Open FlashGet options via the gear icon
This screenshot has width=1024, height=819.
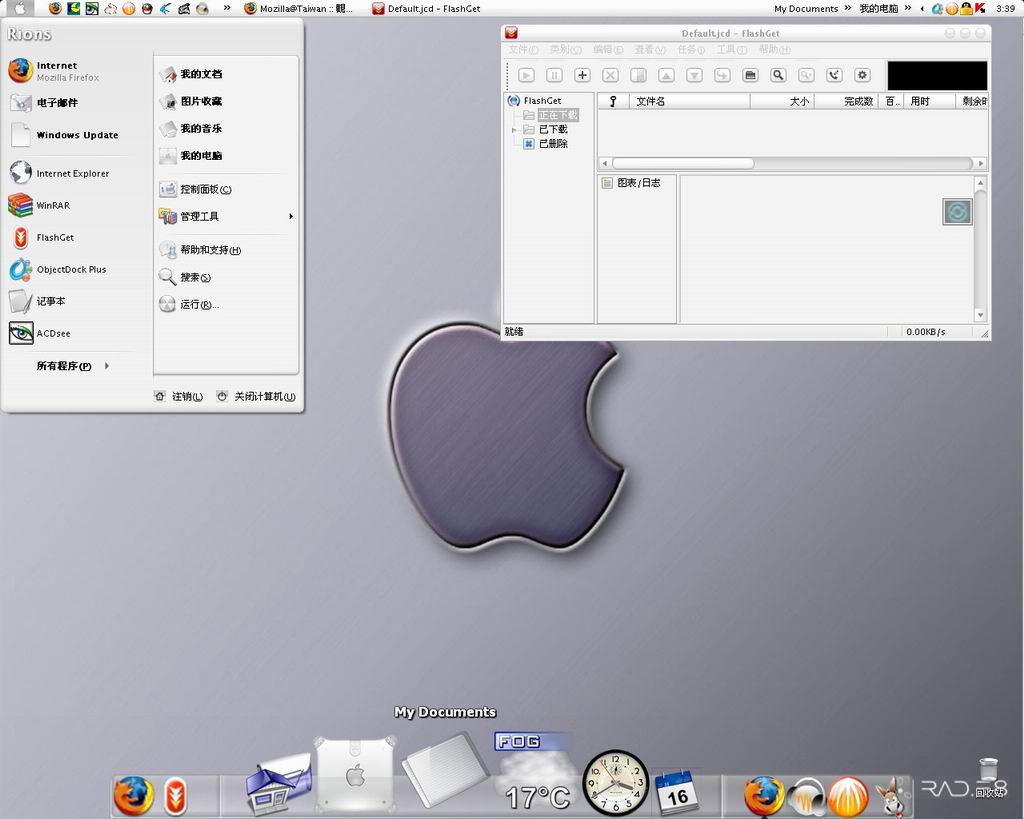(x=862, y=75)
